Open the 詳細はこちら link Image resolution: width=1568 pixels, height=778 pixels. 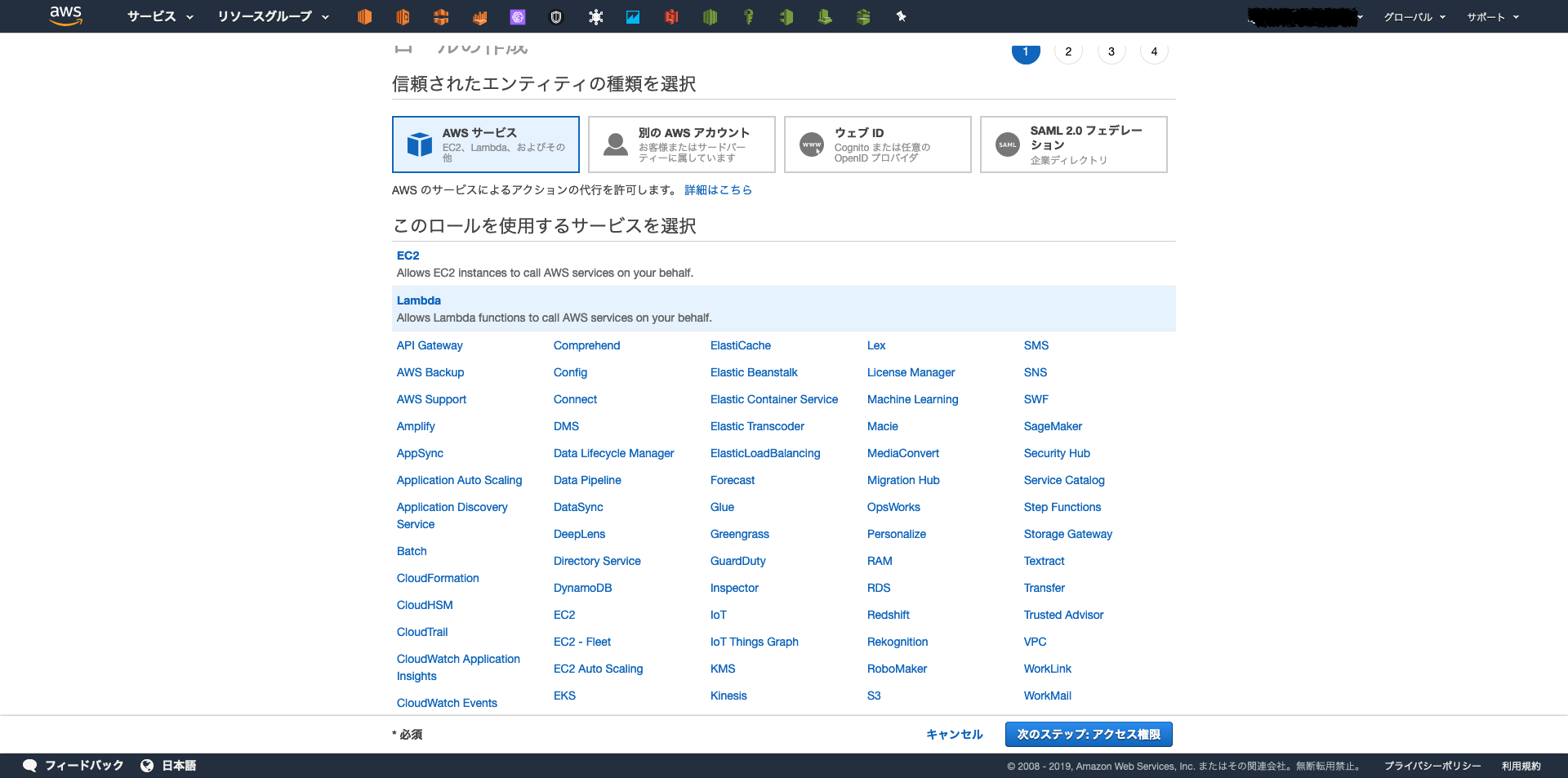[x=718, y=189]
